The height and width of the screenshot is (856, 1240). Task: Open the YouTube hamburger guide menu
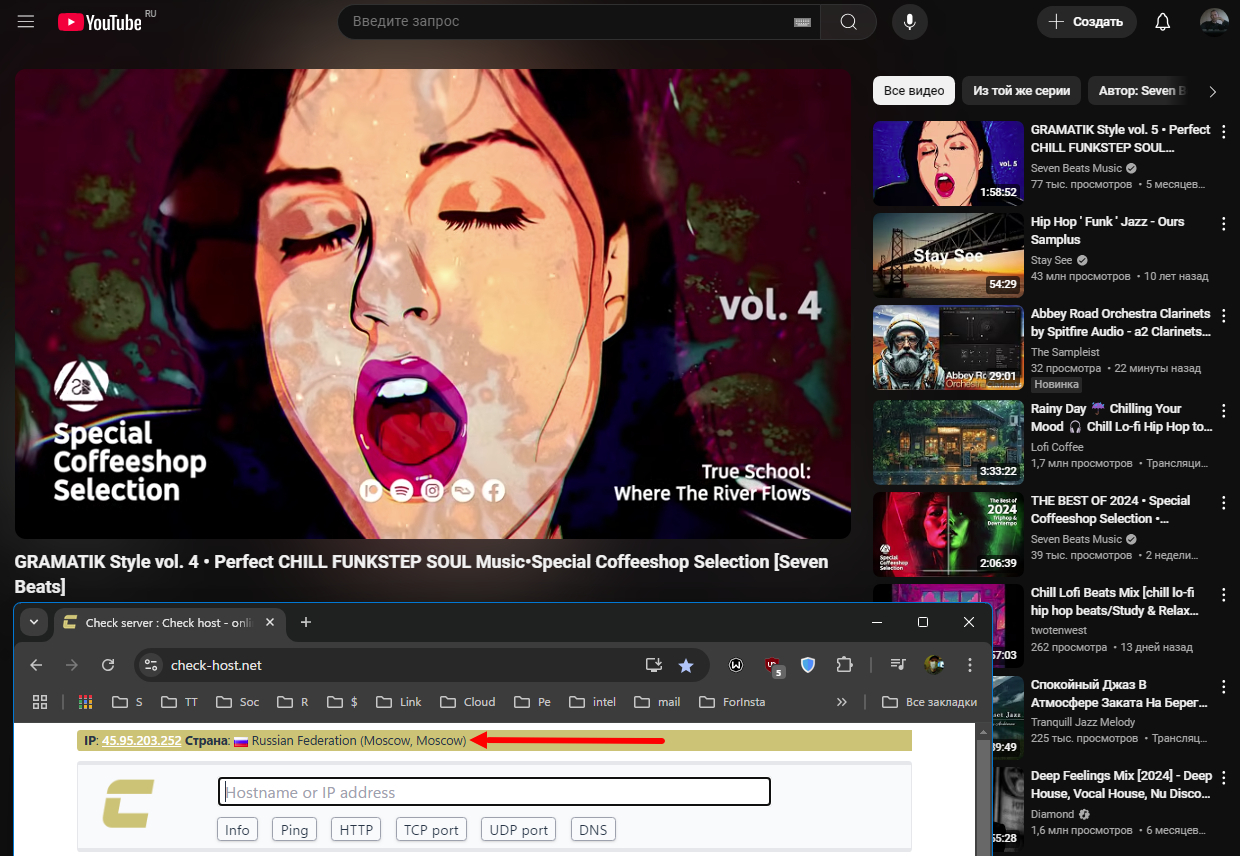(x=26, y=21)
